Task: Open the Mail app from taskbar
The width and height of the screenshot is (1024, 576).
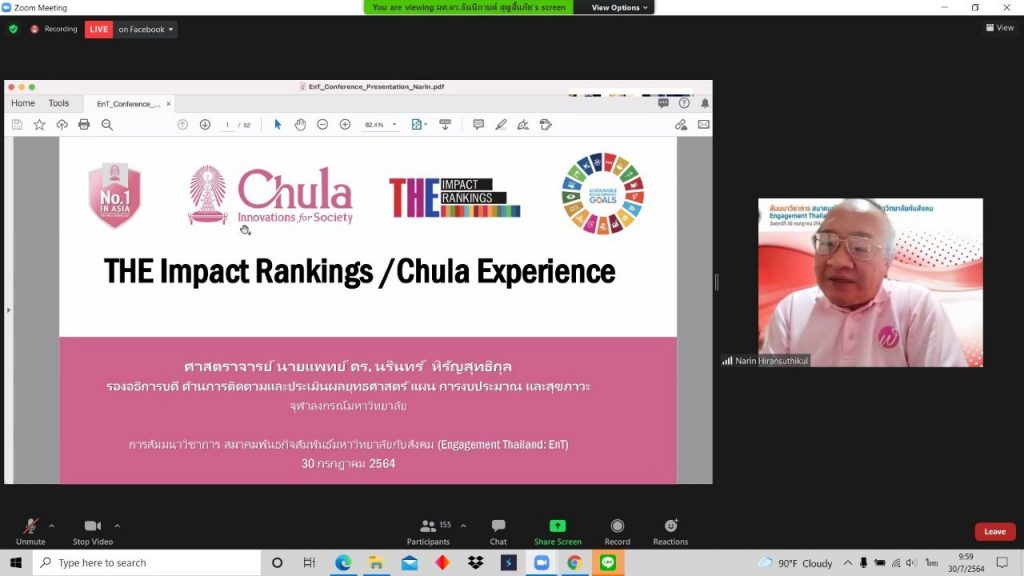Action: tap(409, 562)
